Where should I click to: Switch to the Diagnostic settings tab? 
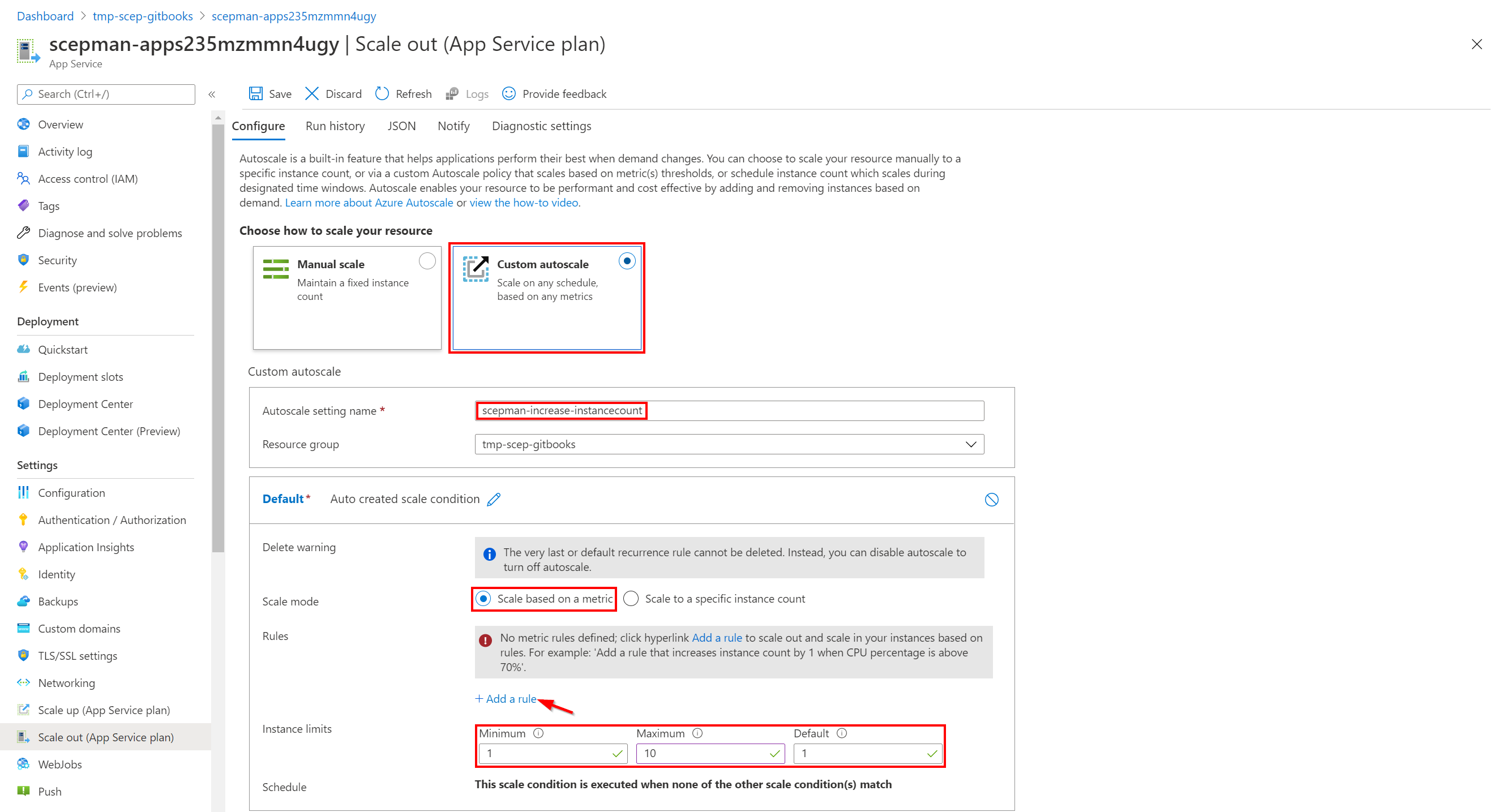click(541, 126)
